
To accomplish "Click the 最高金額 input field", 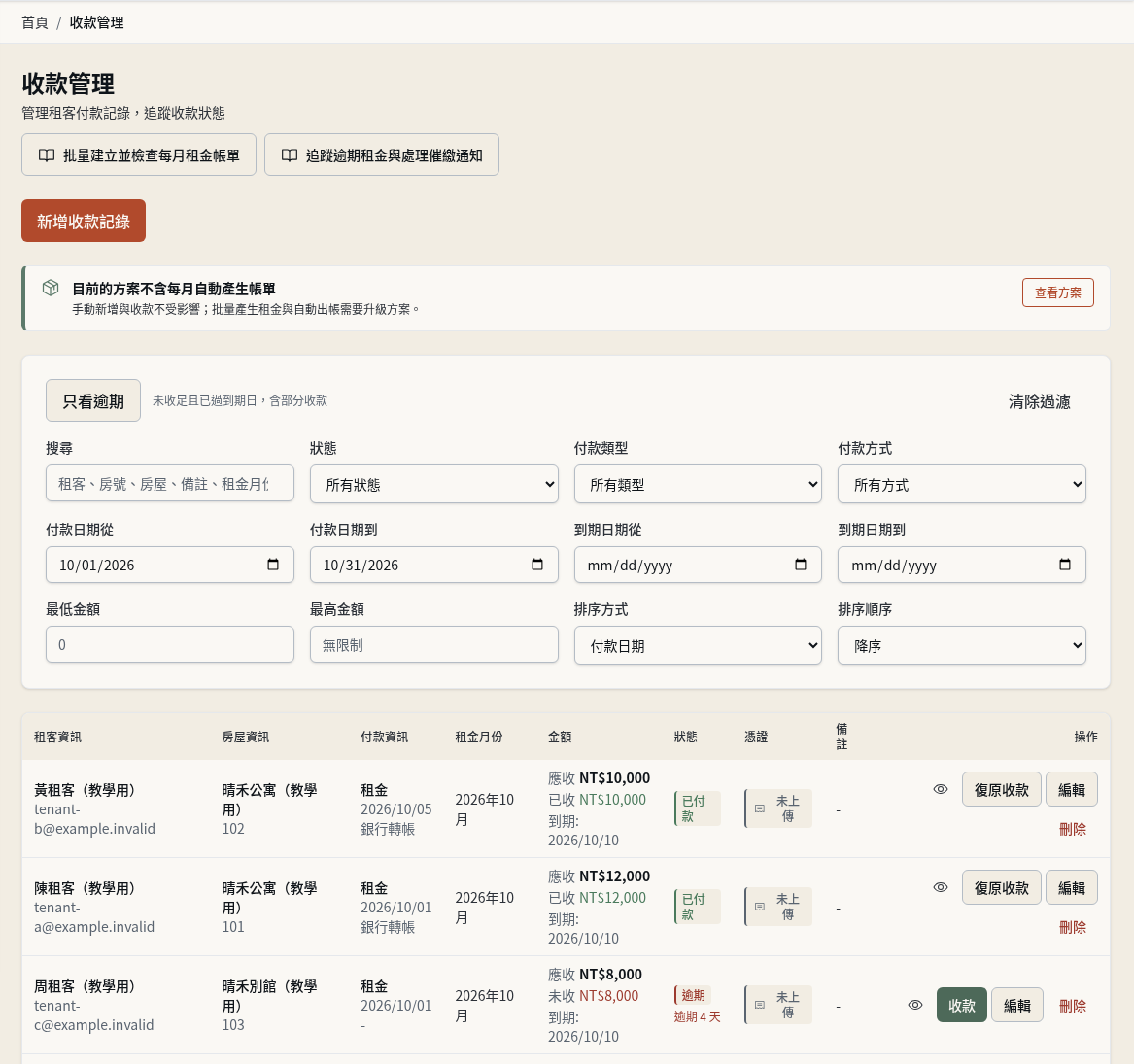I will click(434, 644).
